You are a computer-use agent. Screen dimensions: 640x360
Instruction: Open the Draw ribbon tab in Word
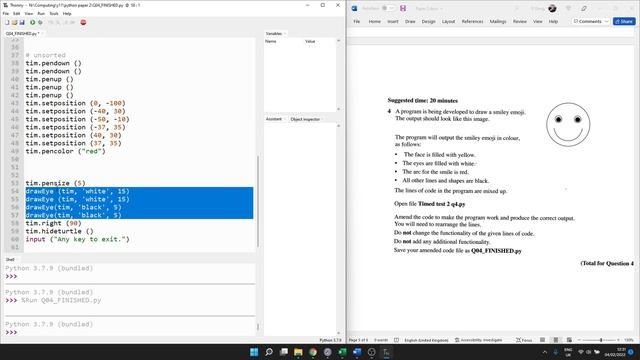point(410,21)
